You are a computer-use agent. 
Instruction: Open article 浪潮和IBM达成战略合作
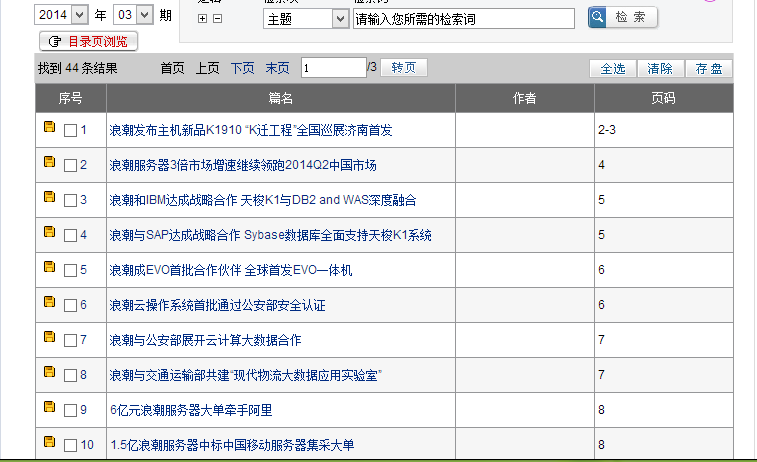[x=263, y=200]
